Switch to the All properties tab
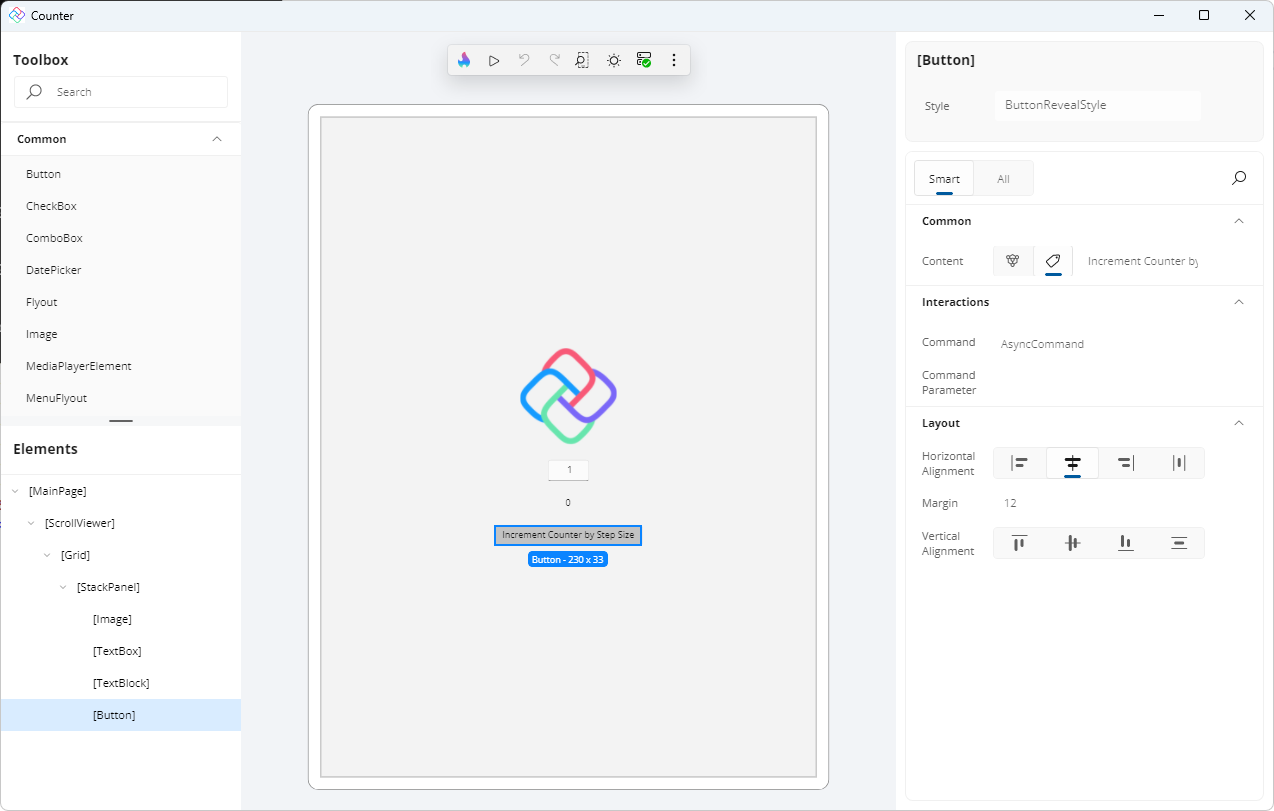This screenshot has width=1274, height=811. tap(1003, 178)
